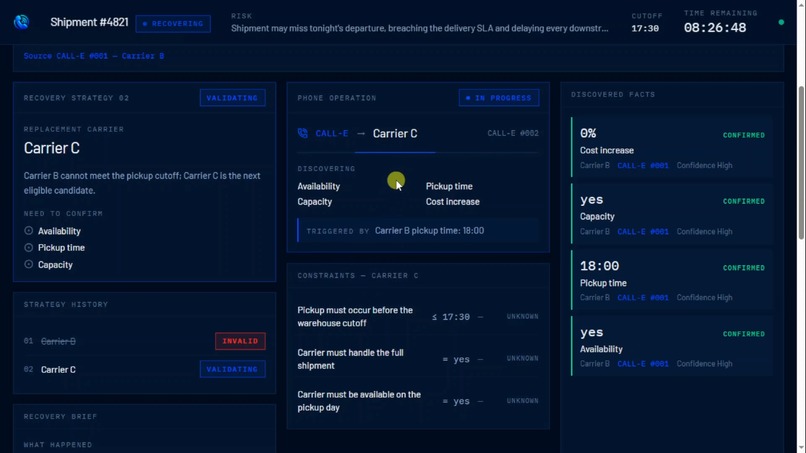
Task: Click the app logo icon
Action: click(x=22, y=22)
